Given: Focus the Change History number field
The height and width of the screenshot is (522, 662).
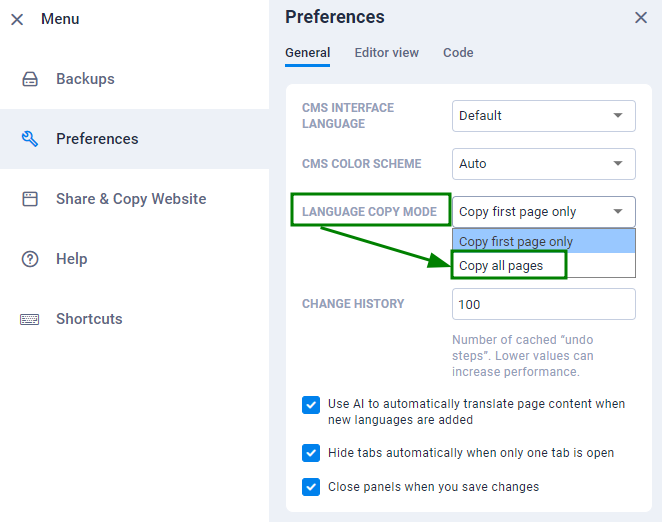Looking at the screenshot, I should [x=544, y=304].
